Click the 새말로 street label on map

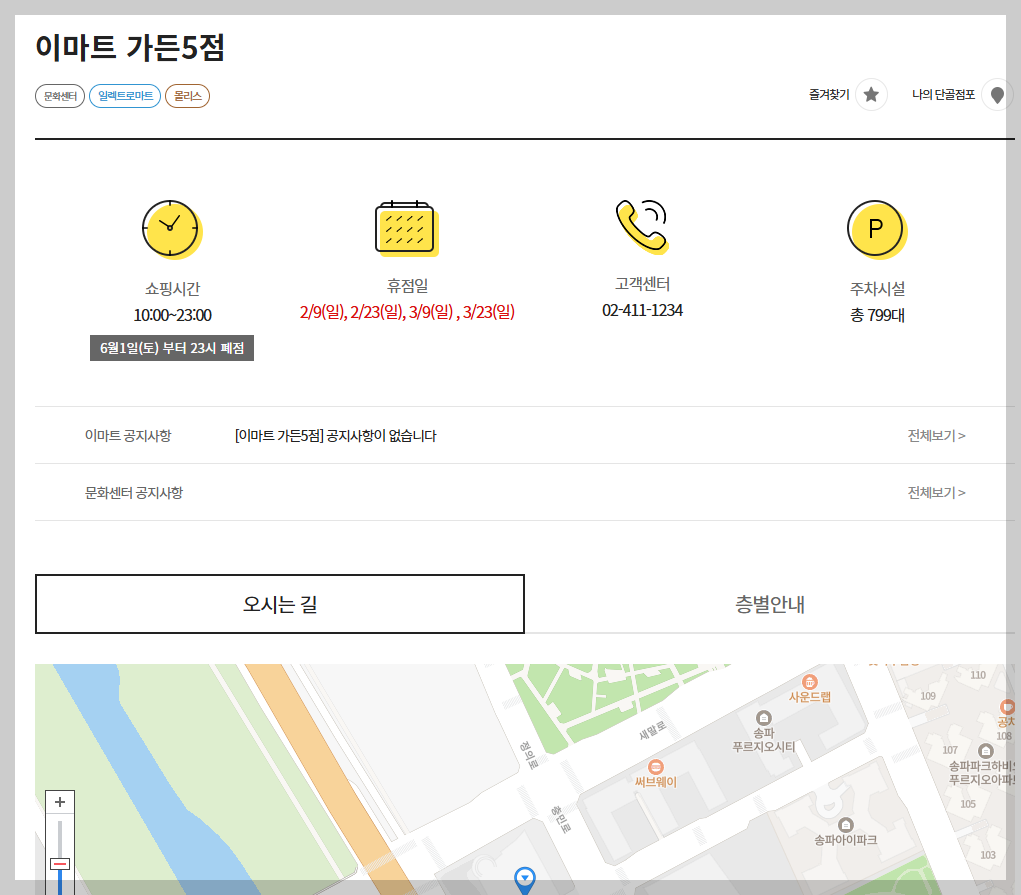tap(652, 730)
